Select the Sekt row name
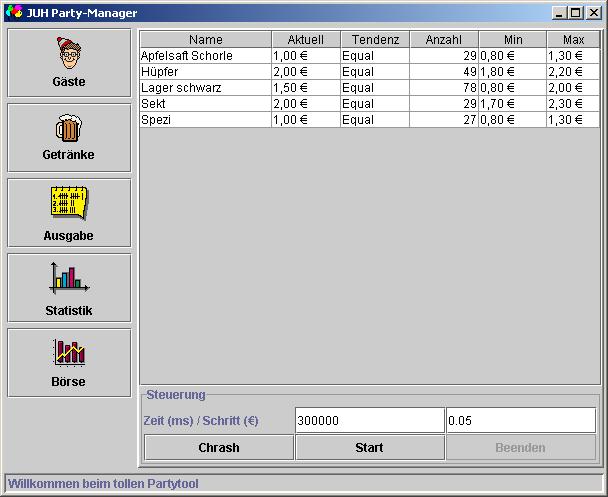This screenshot has width=608, height=497. [x=206, y=104]
